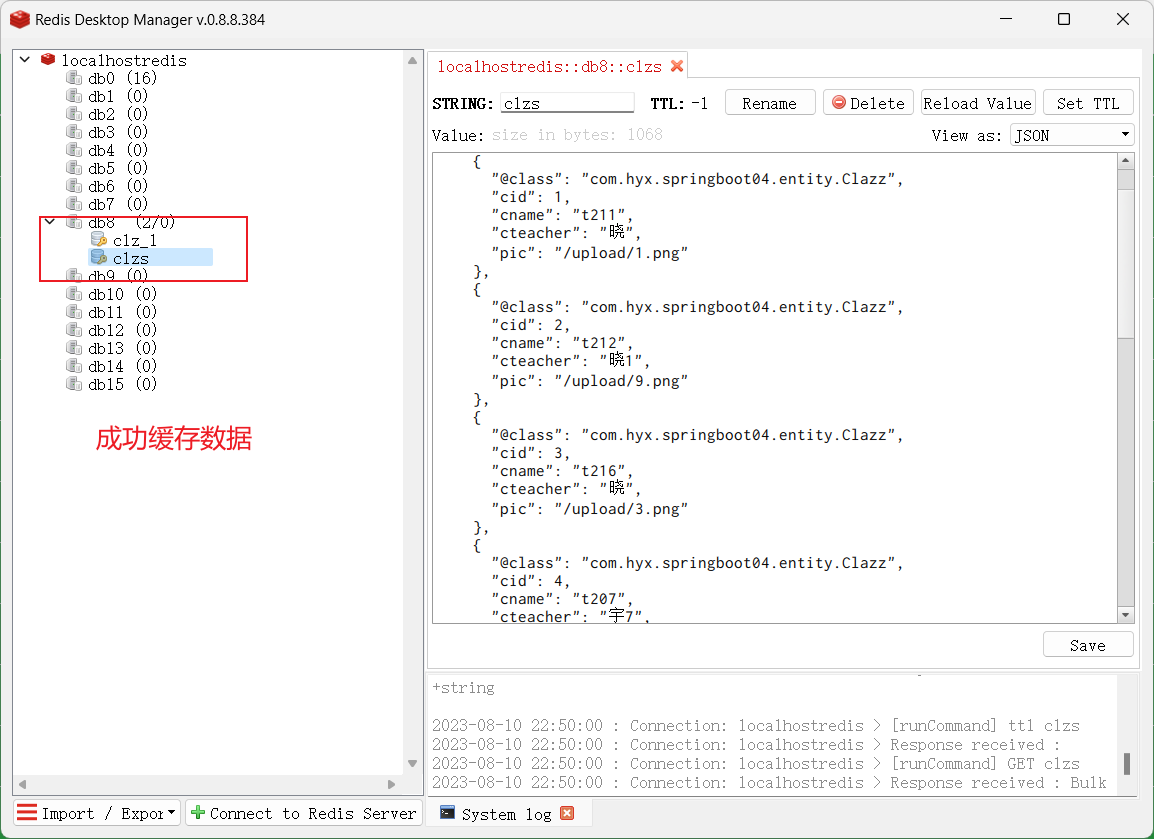This screenshot has width=1154, height=839.
Task: Click the tree panel's scroll-down arrow
Action: 412,763
